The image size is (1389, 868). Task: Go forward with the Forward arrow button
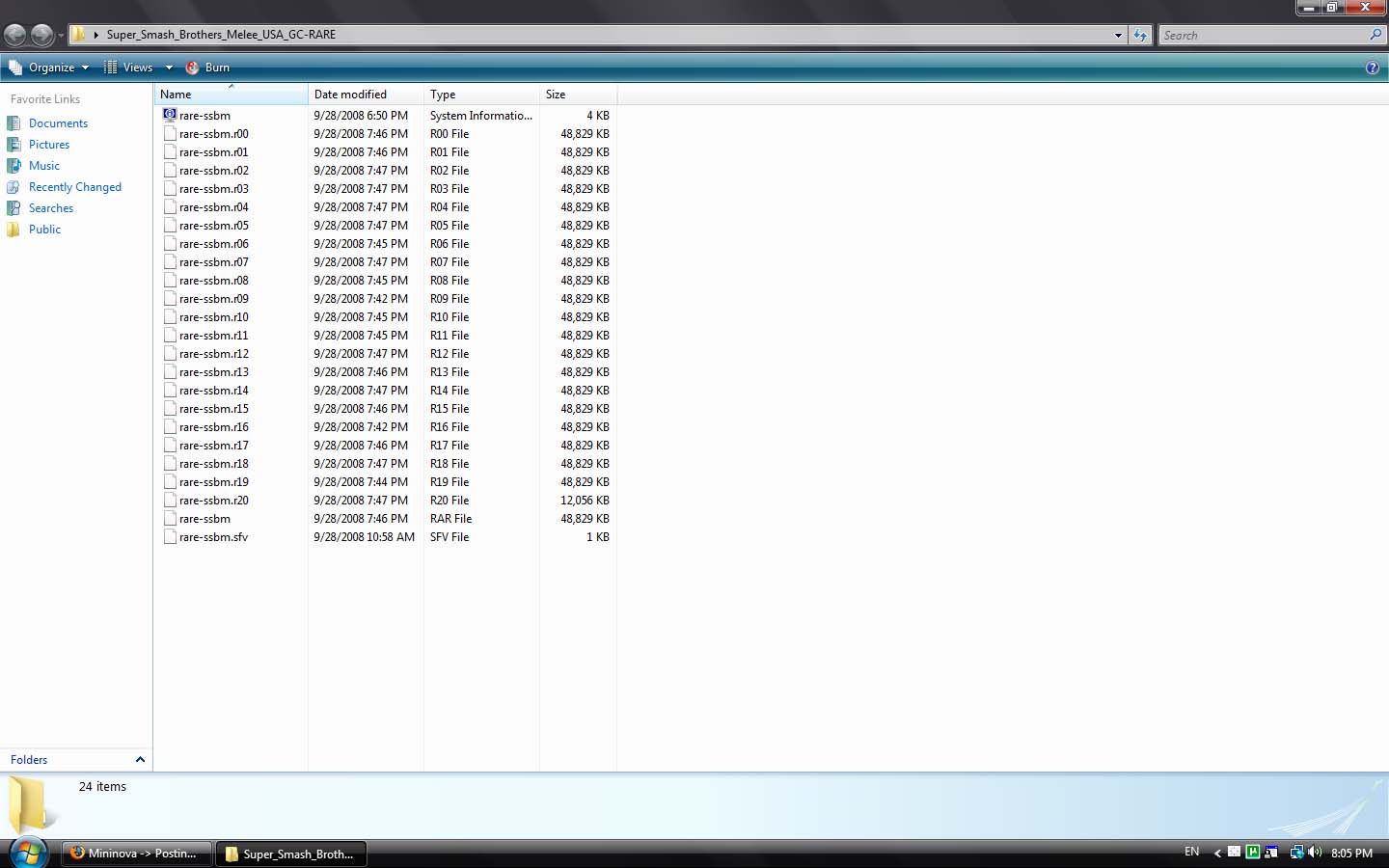pyautogui.click(x=41, y=36)
